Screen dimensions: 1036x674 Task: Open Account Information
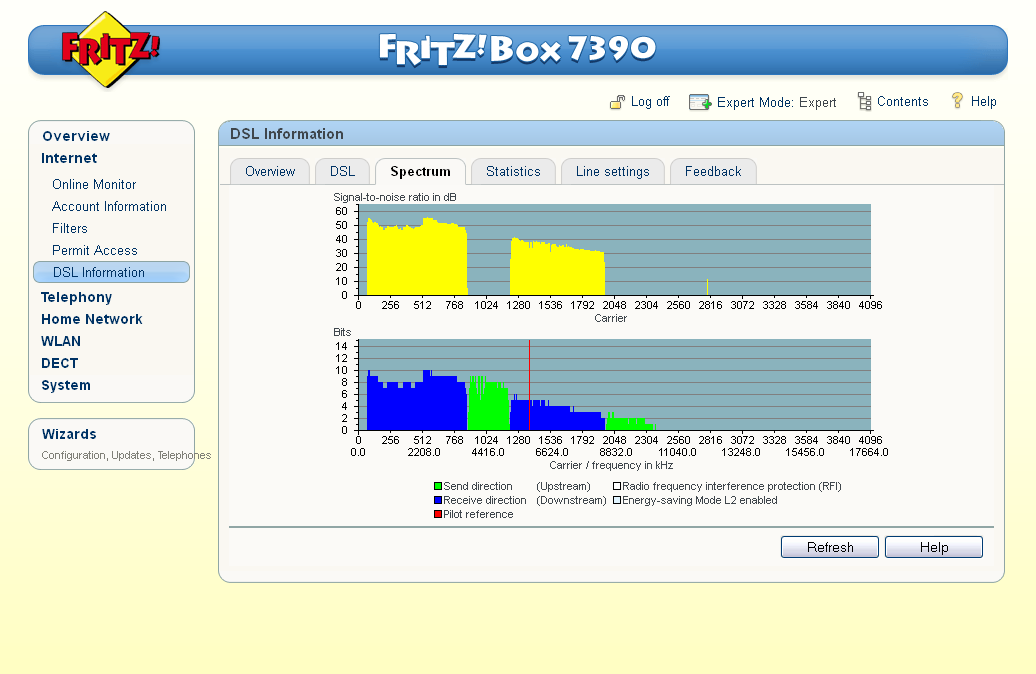pos(109,206)
